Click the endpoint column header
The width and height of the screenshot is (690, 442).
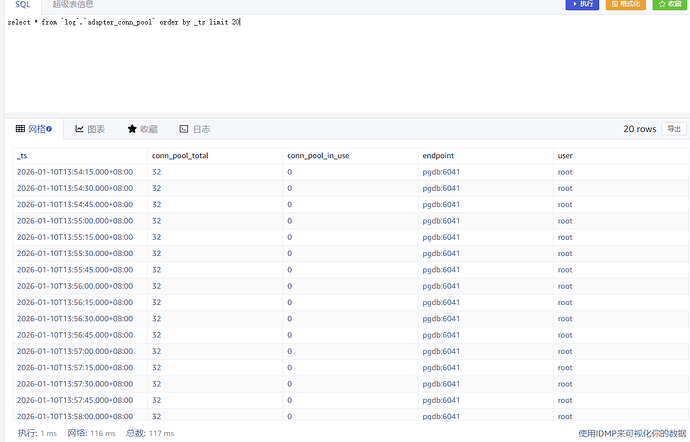[440, 156]
